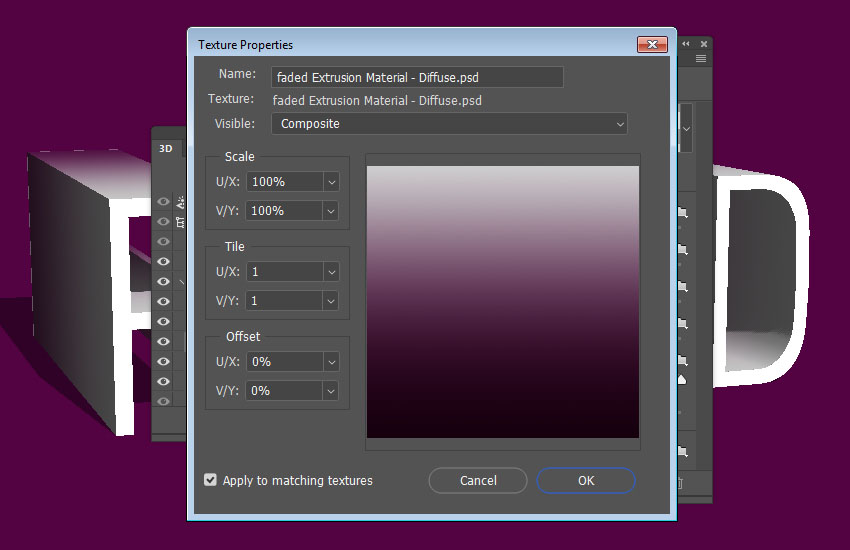850x550 pixels.
Task: Confirm texture settings with OK
Action: coord(585,481)
